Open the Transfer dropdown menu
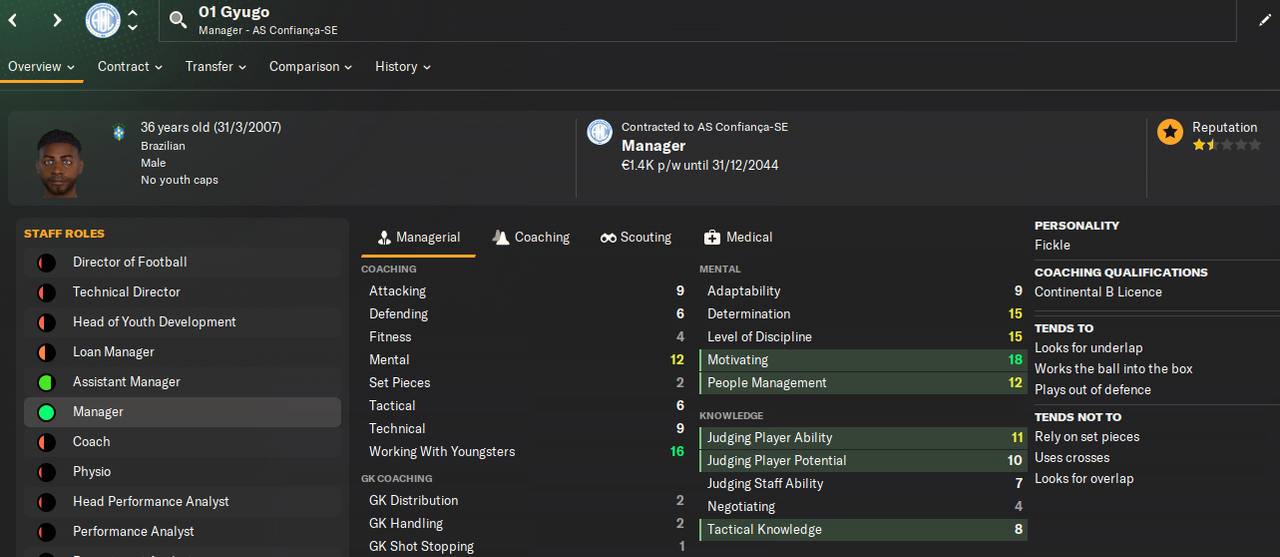This screenshot has width=1280, height=557. point(216,67)
